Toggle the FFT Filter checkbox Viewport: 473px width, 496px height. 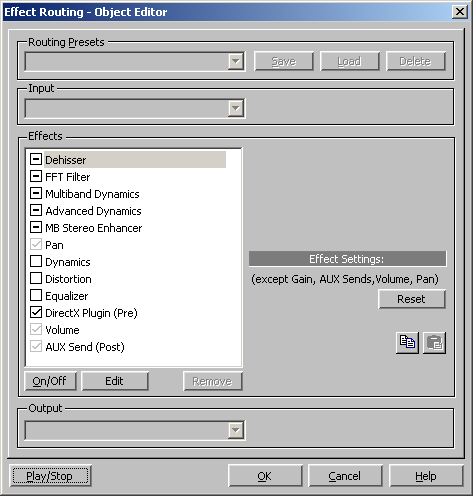[36, 176]
